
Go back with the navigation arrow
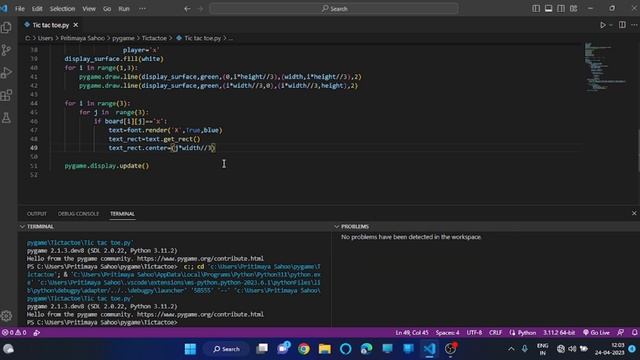point(187,9)
